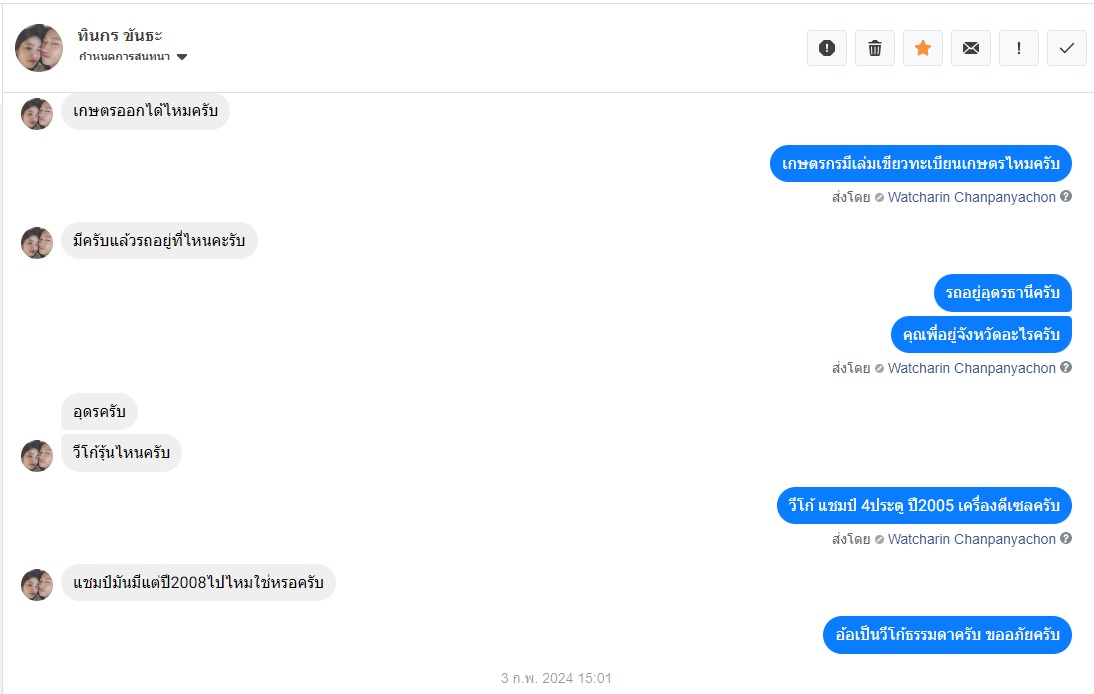Flag the conversation with the exclamation mark button
Image resolution: width=1094 pixels, height=694 pixels.
coord(1019,48)
